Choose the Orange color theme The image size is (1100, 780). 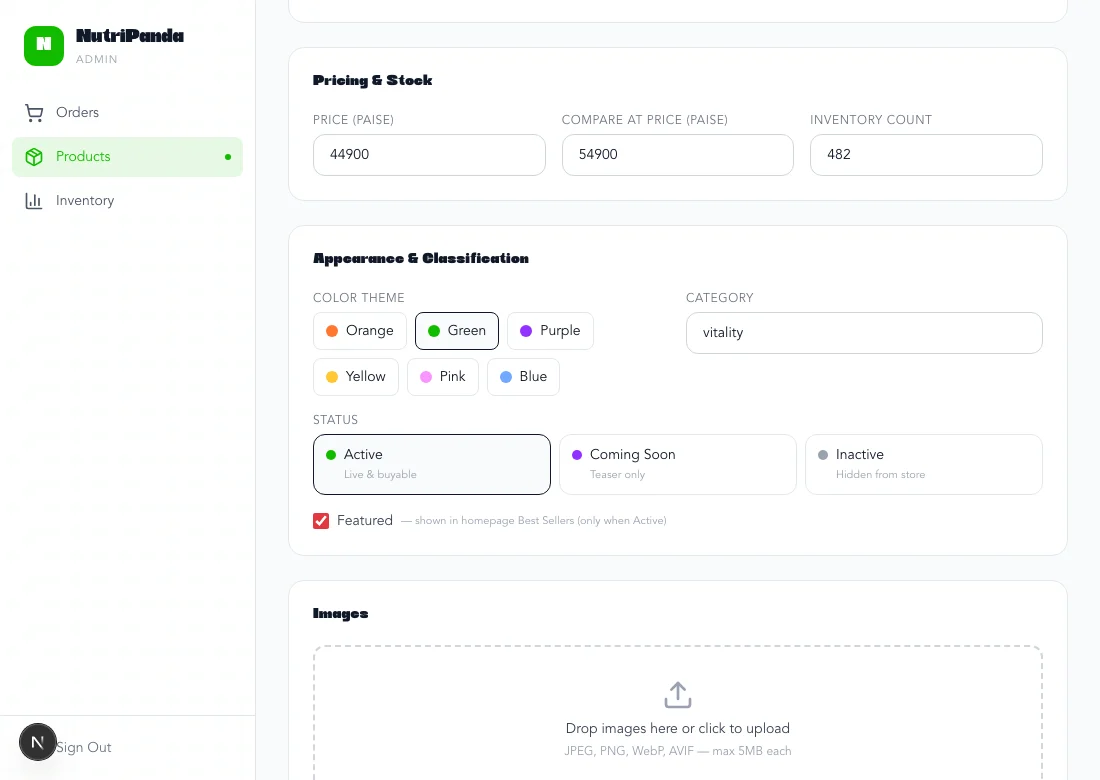(x=359, y=330)
